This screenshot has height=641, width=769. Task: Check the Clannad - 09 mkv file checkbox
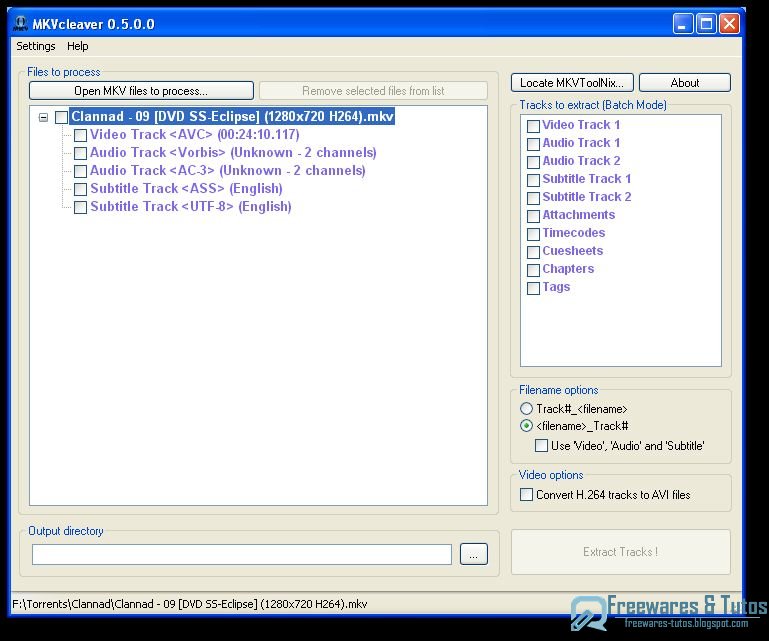(61, 117)
